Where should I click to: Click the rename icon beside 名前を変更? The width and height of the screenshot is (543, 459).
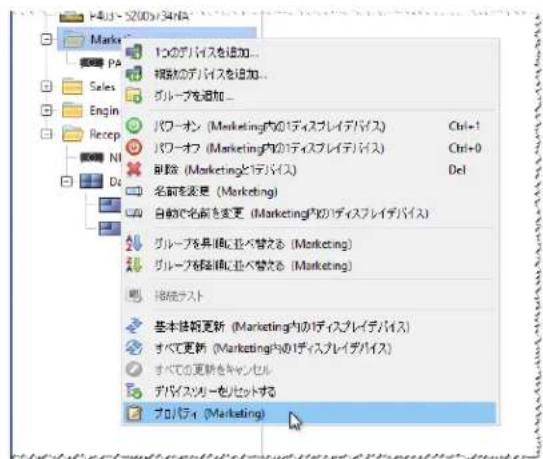click(134, 191)
